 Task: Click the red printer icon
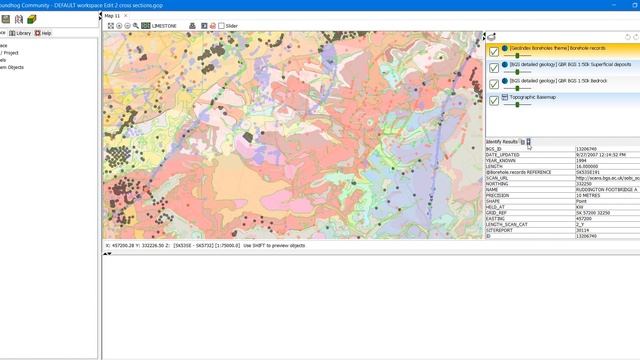(213, 26)
